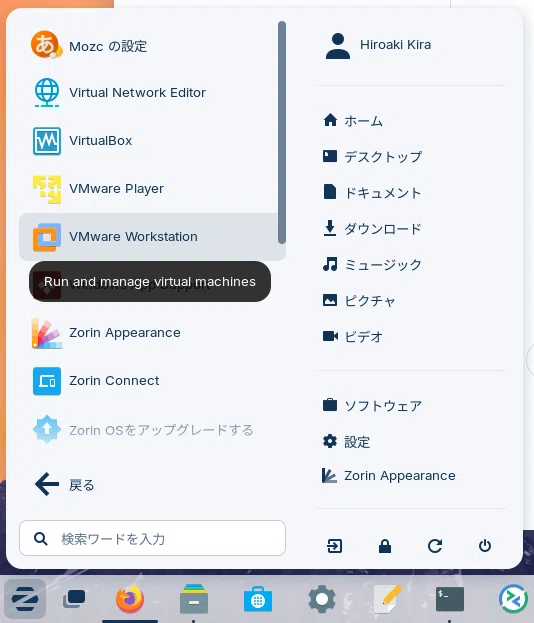Open Firefox from the taskbar
Viewport: 534px width, 623px height.
pyautogui.click(x=130, y=599)
